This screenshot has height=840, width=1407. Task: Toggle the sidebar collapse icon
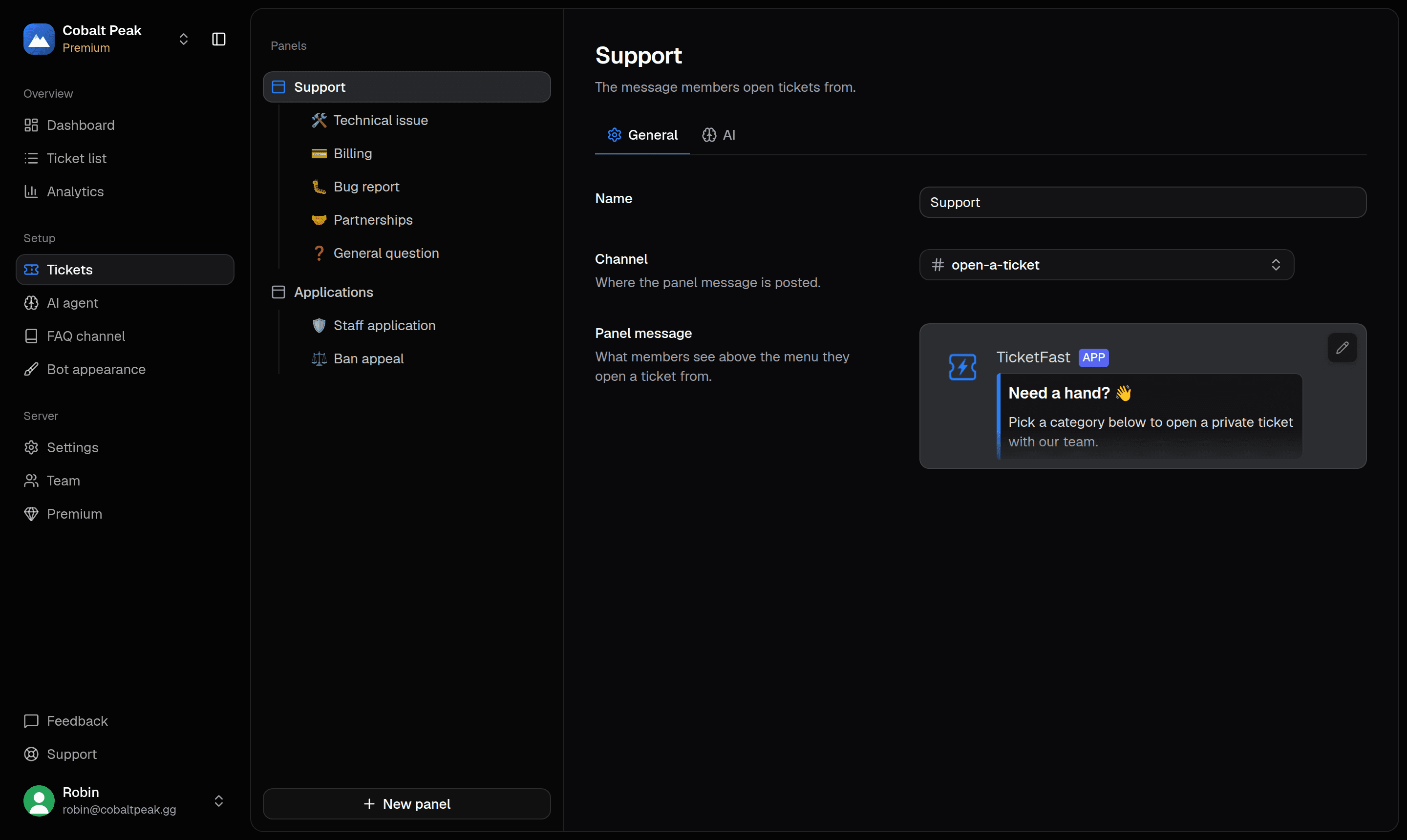[218, 39]
